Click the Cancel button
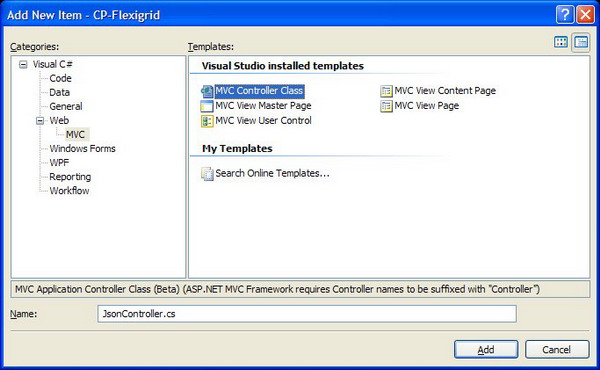 (557, 349)
